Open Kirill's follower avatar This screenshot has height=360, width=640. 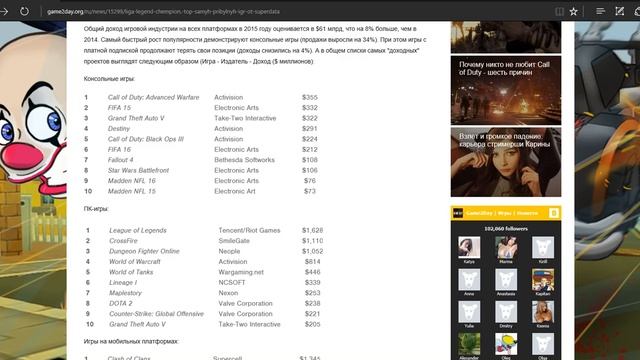pos(542,247)
